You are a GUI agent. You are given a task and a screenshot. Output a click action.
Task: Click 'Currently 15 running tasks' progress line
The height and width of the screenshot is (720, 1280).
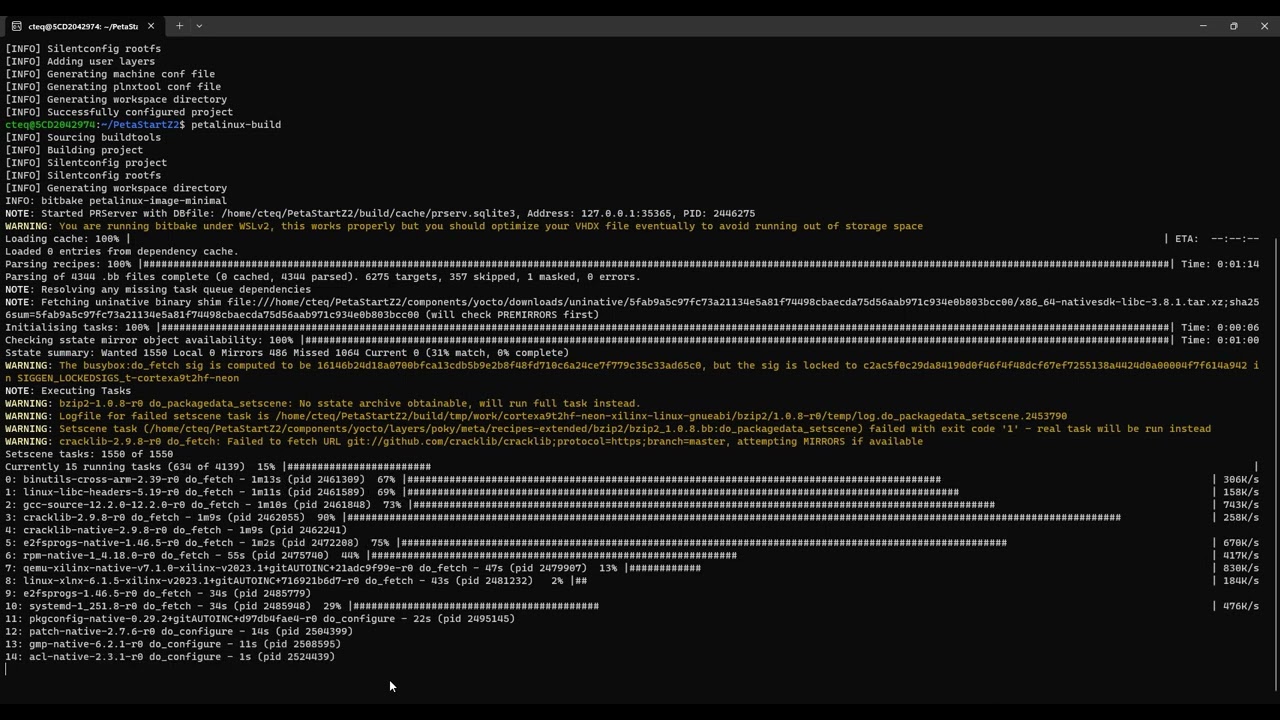632,467
